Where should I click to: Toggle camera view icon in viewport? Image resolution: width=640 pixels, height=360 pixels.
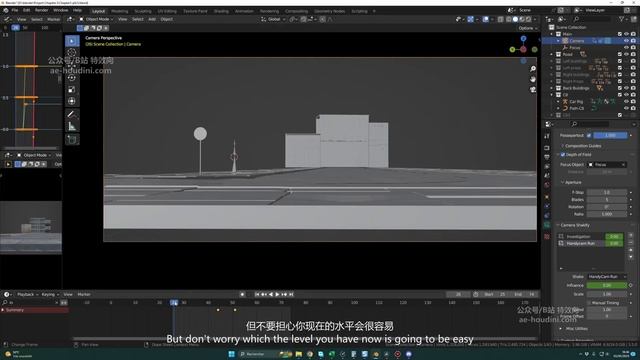pyautogui.click(x=533, y=89)
